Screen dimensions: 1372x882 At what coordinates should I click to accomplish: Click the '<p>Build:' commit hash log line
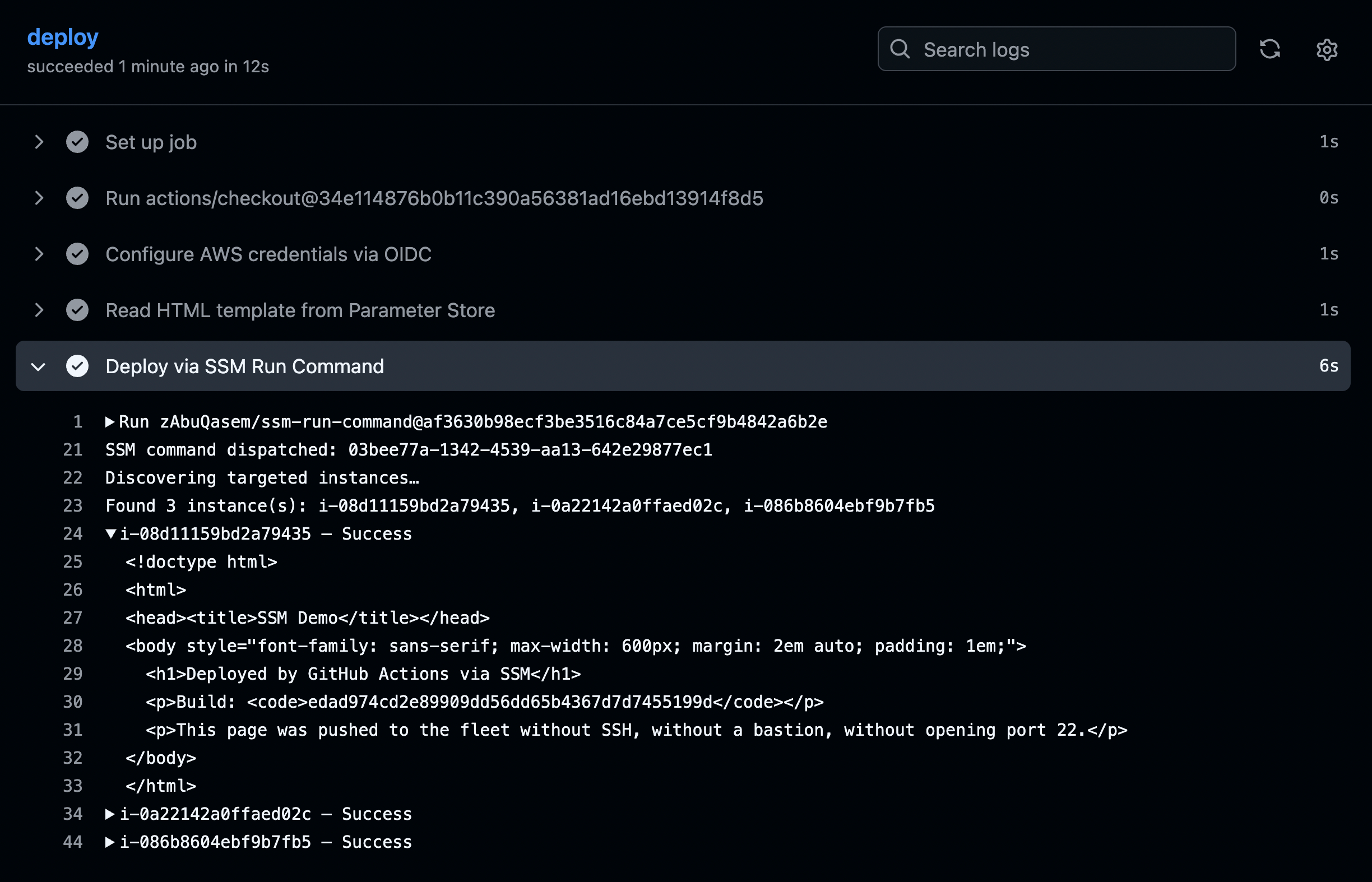[485, 703]
